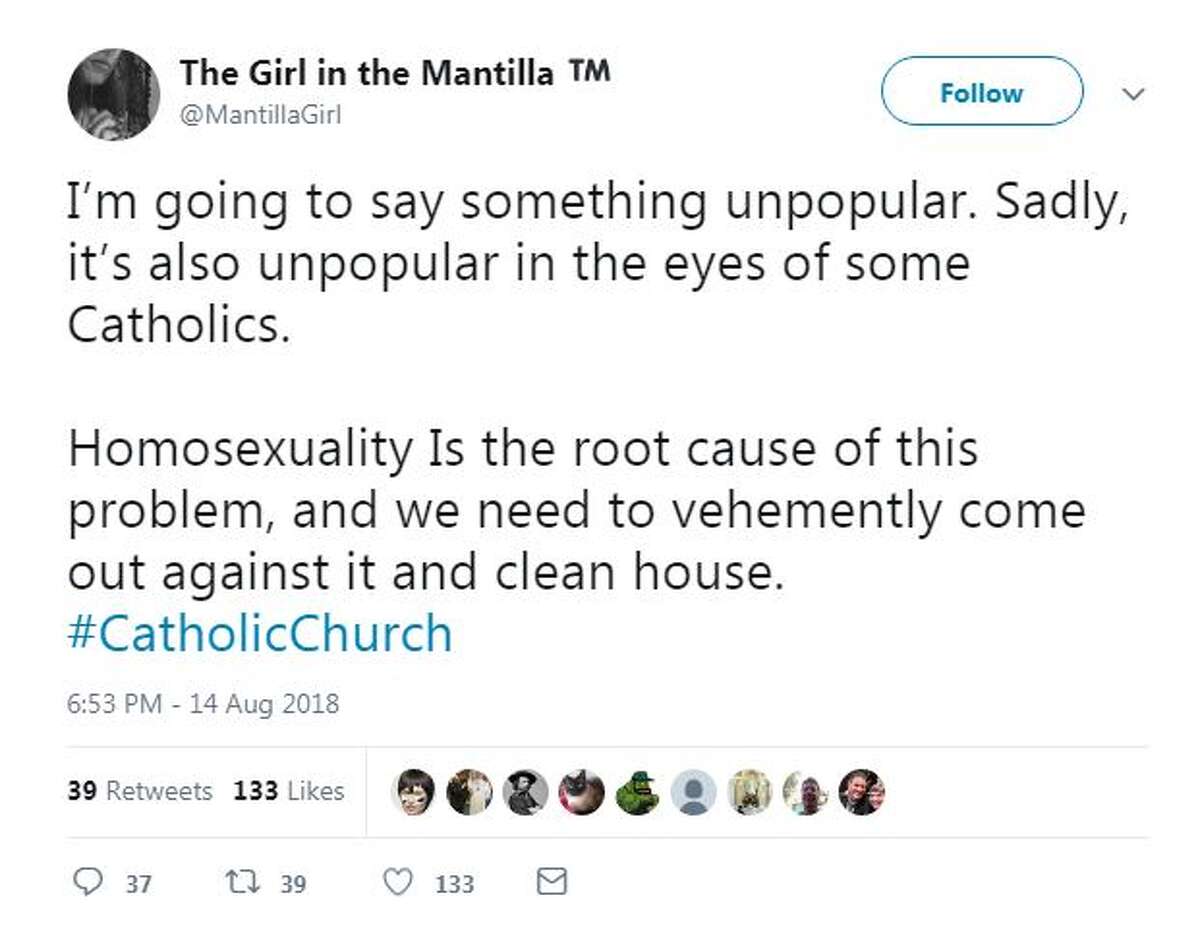Click the heart icon to like the tweet

[397, 881]
